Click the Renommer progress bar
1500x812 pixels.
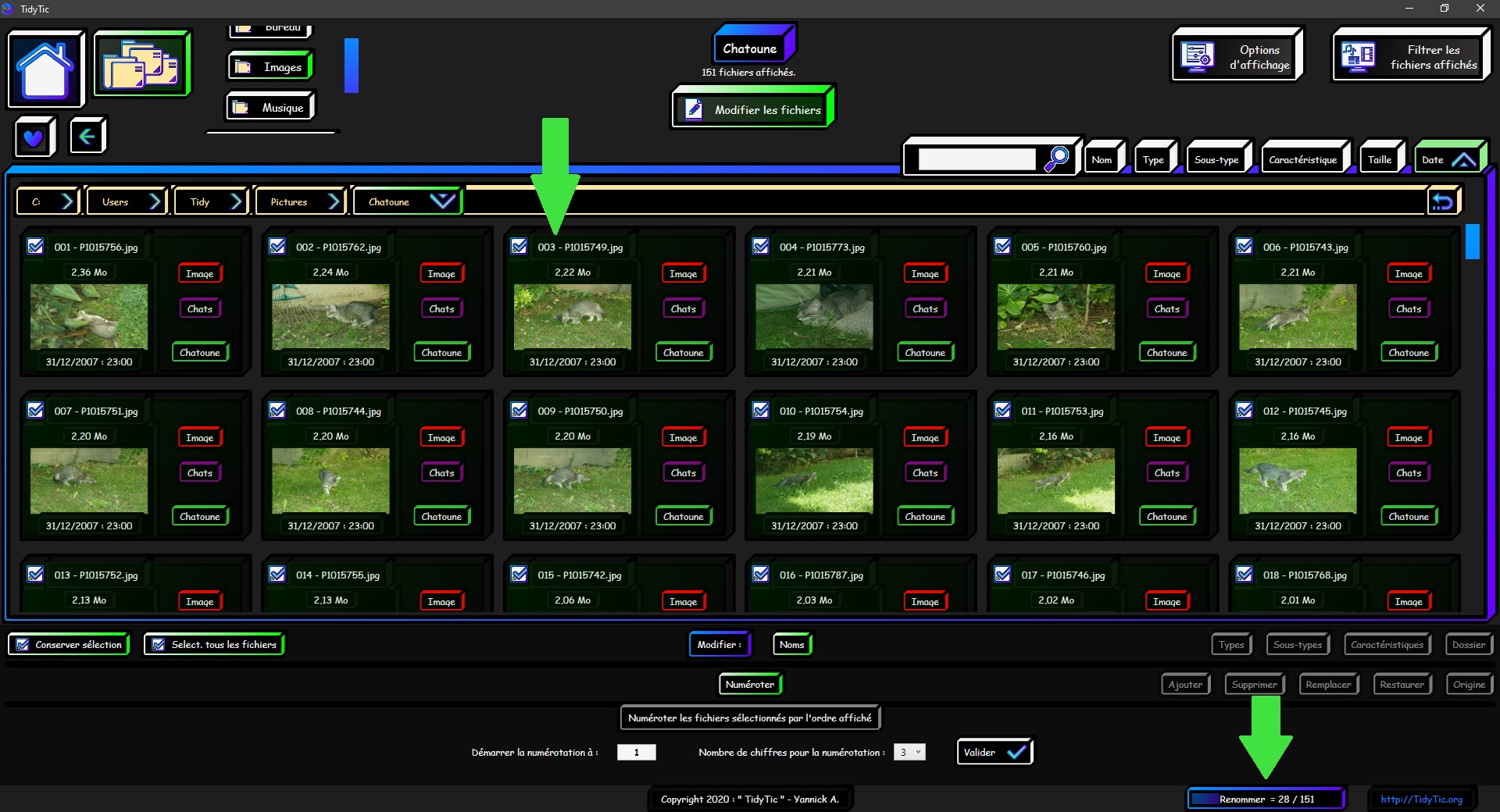click(1266, 799)
